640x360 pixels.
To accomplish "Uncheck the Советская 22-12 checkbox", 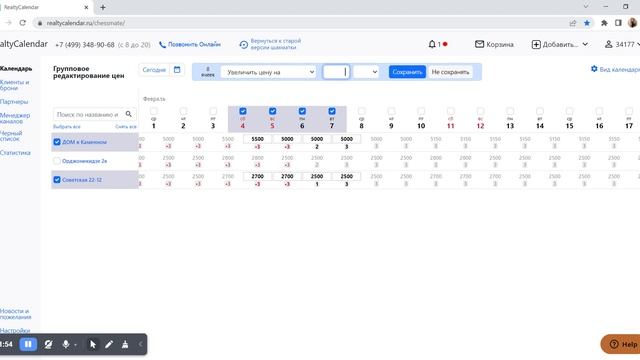I will click(57, 180).
